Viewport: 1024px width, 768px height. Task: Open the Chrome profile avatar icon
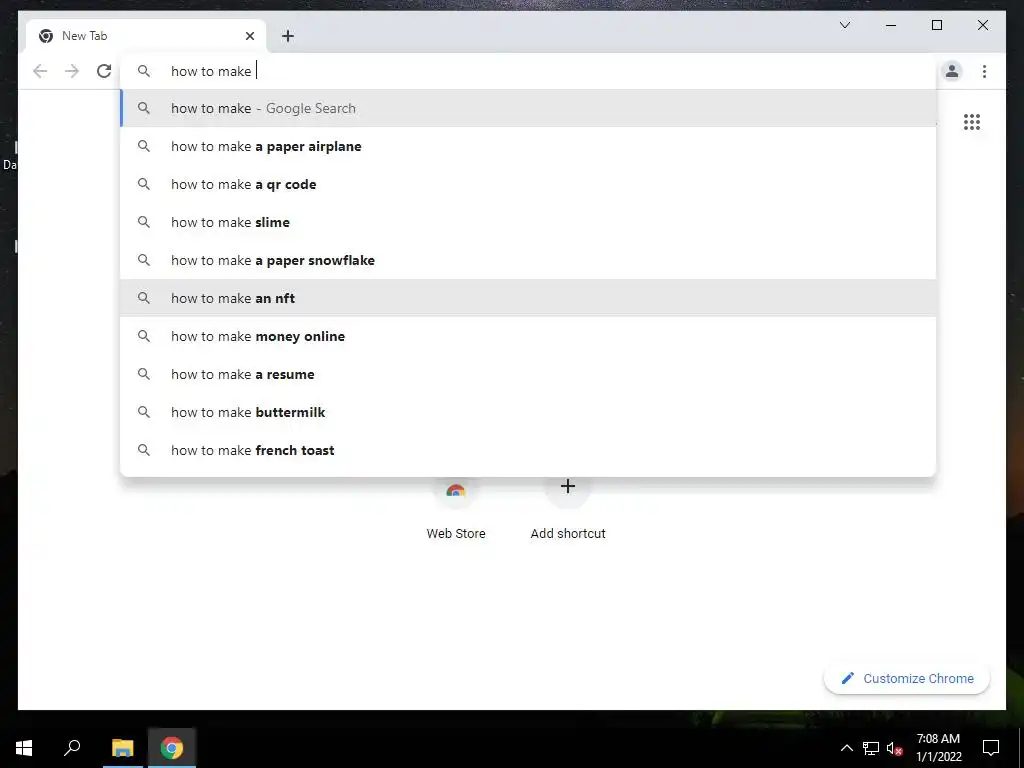pyautogui.click(x=952, y=71)
